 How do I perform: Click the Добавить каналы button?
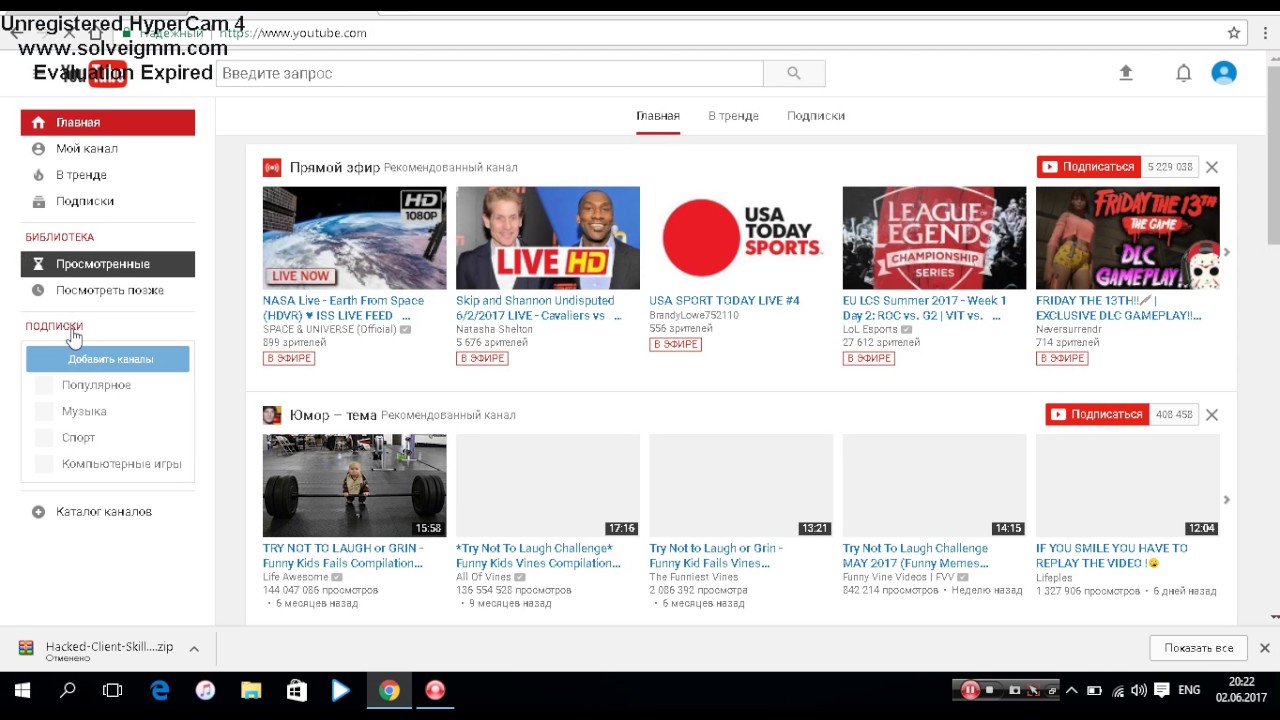[108, 359]
